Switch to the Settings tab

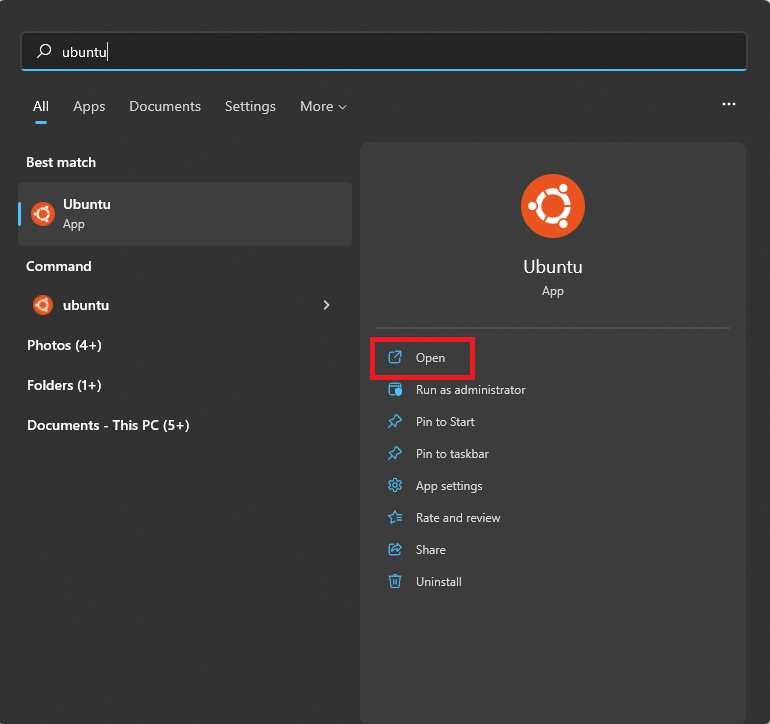250,106
